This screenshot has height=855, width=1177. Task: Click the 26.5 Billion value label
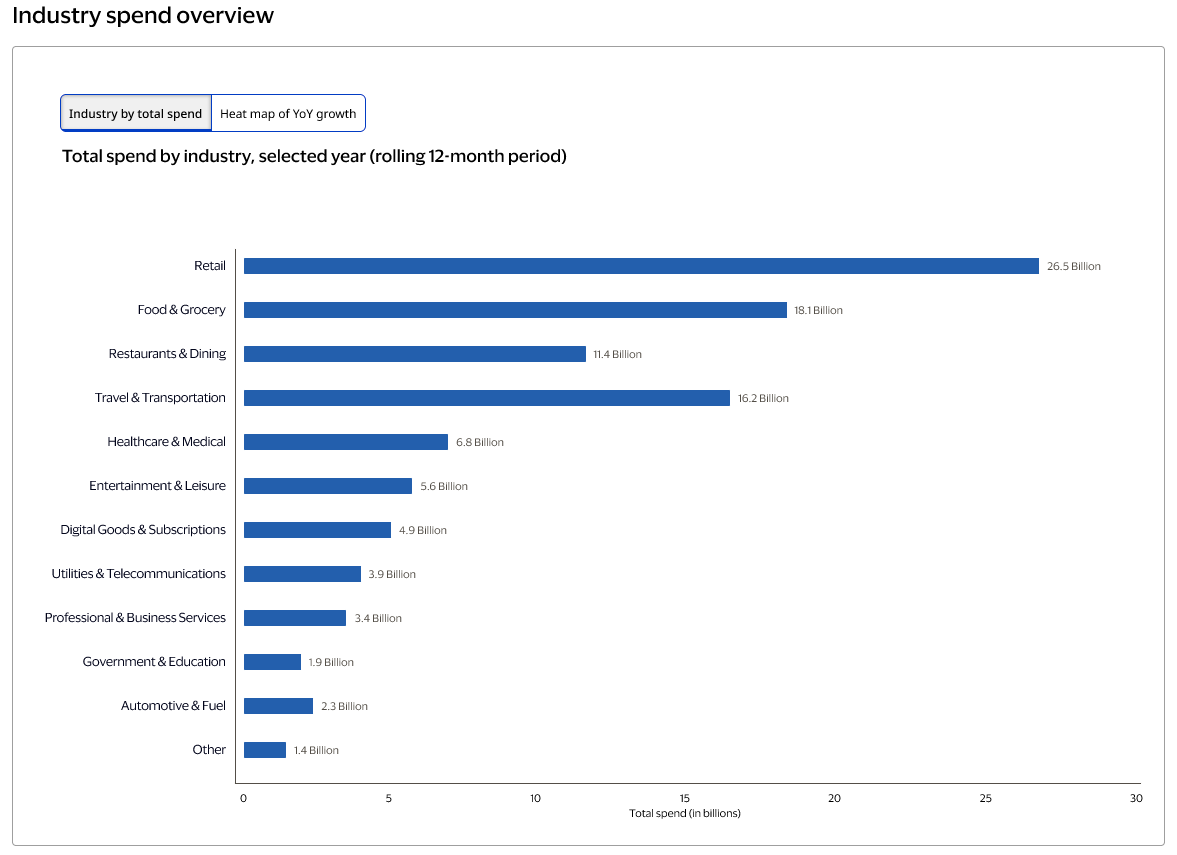click(x=1075, y=266)
